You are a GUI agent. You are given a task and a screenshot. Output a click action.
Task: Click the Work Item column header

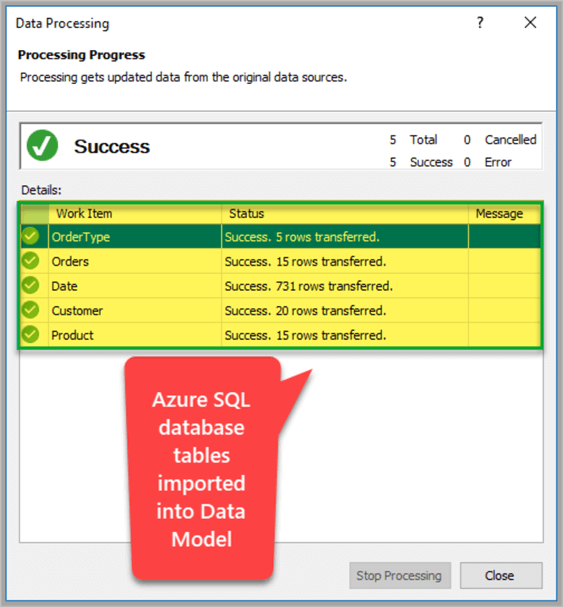click(135, 214)
